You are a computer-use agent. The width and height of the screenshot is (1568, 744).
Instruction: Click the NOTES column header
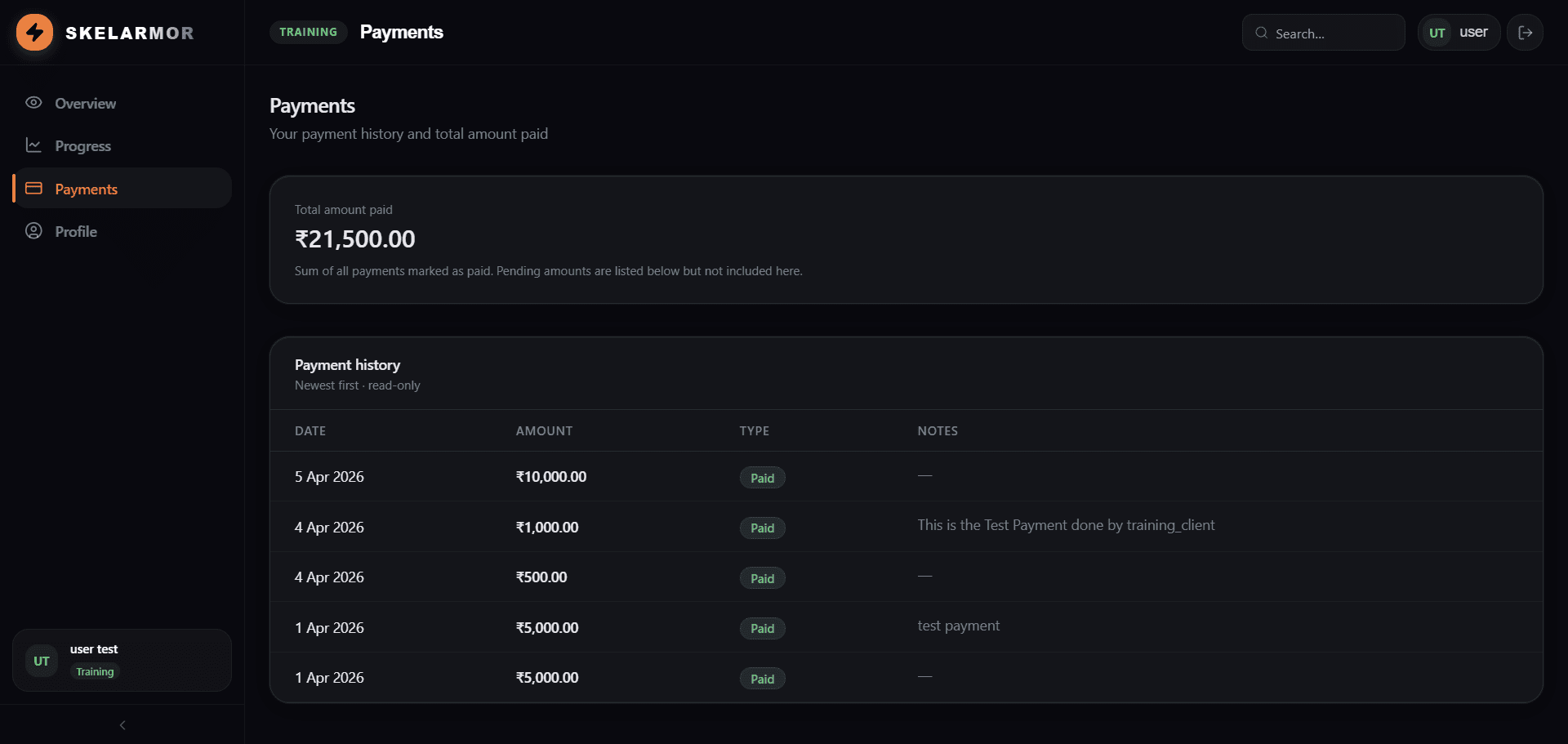click(938, 431)
